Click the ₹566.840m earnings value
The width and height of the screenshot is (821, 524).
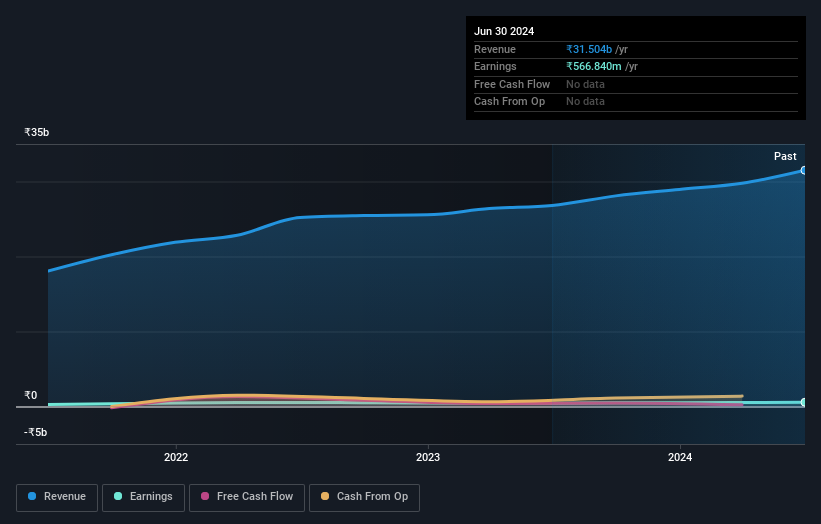pos(594,66)
